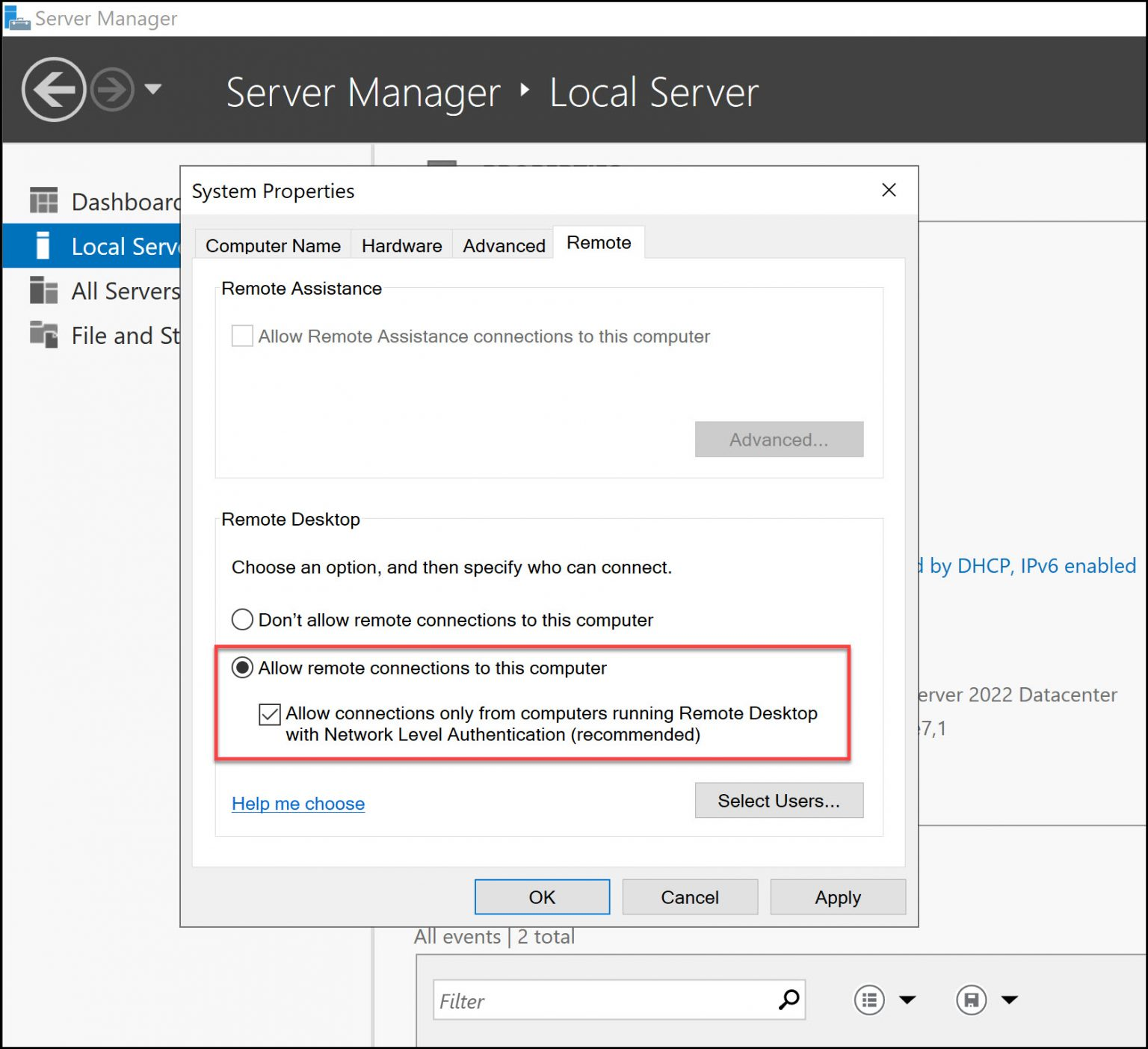Click Cancel in System Properties
1148x1049 pixels.
[690, 896]
